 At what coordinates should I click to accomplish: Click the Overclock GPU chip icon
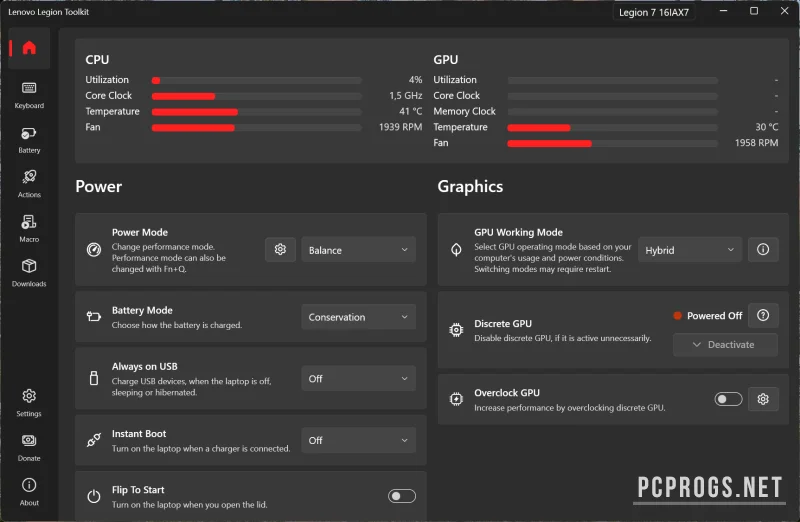coord(456,399)
